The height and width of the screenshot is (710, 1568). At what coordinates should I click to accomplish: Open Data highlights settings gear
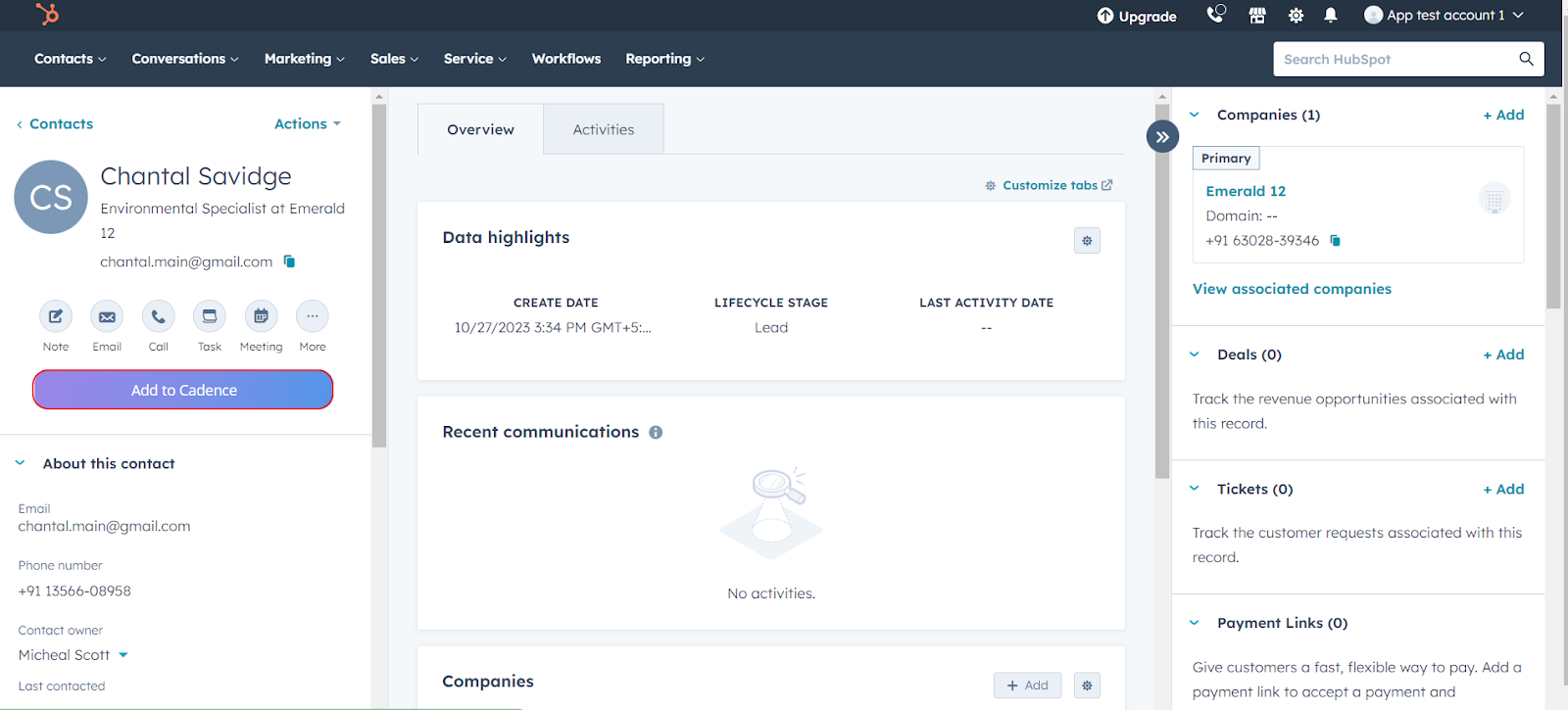click(x=1087, y=241)
